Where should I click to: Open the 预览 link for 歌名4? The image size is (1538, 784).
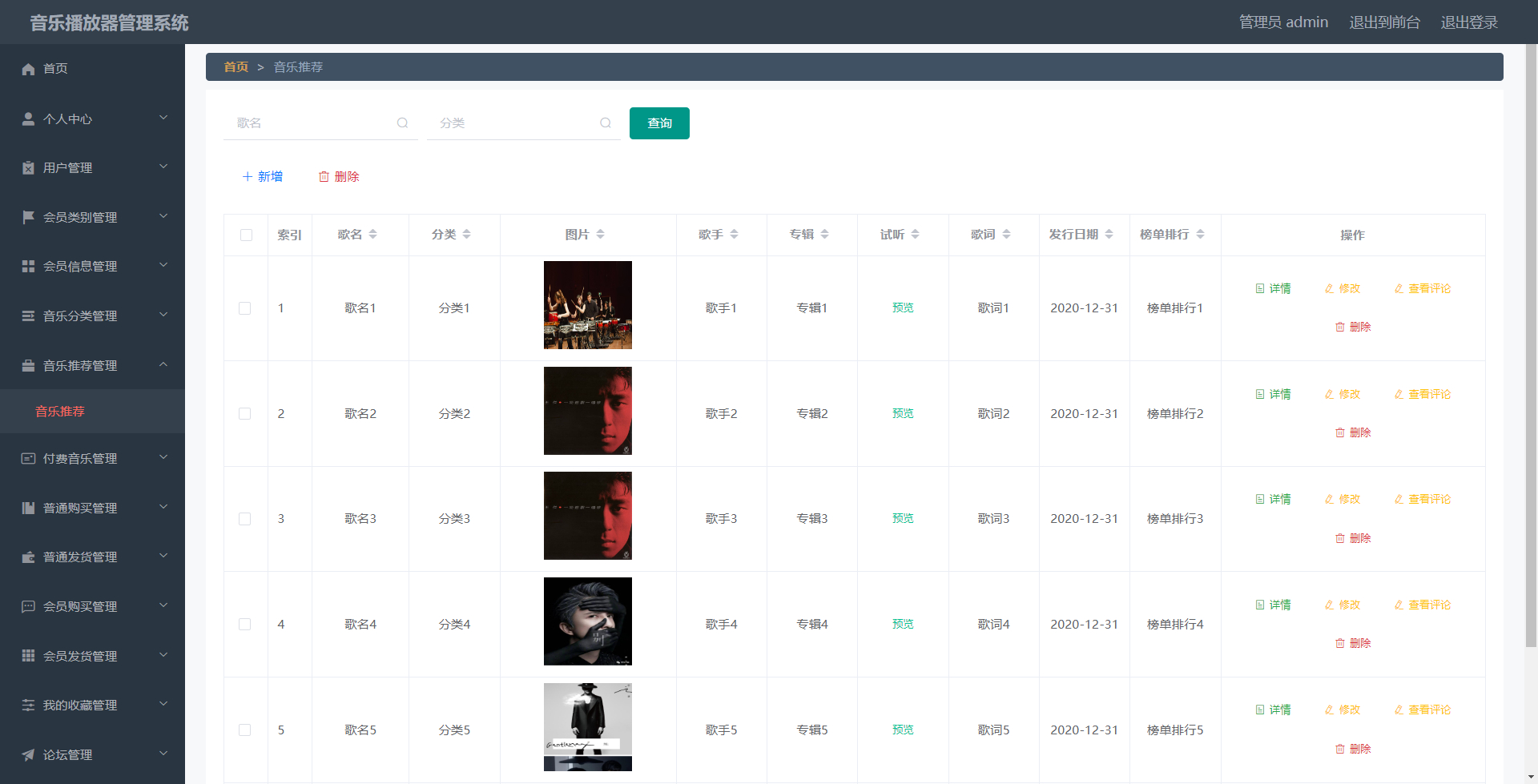coord(902,624)
